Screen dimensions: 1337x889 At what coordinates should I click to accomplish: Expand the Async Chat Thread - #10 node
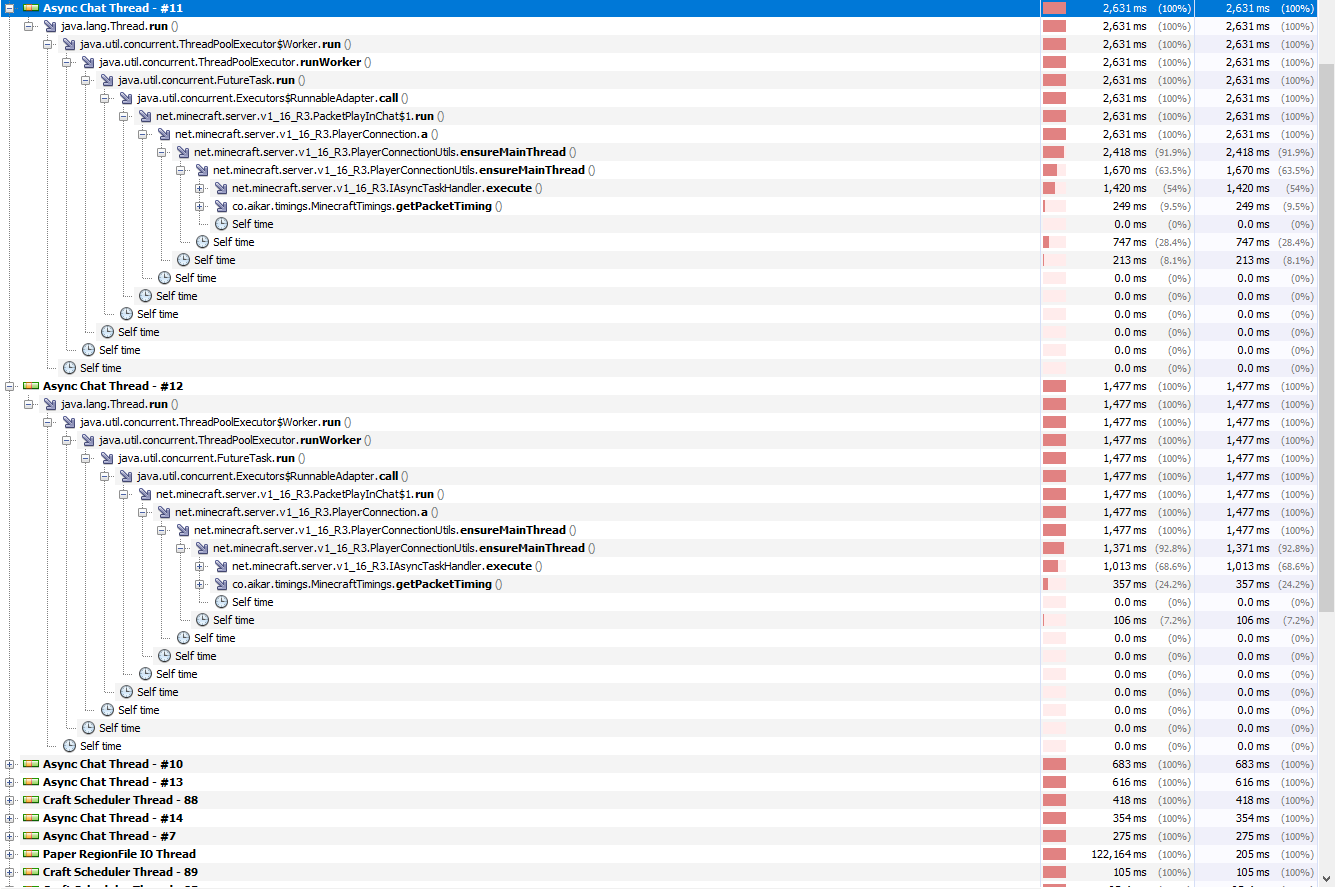[10, 764]
